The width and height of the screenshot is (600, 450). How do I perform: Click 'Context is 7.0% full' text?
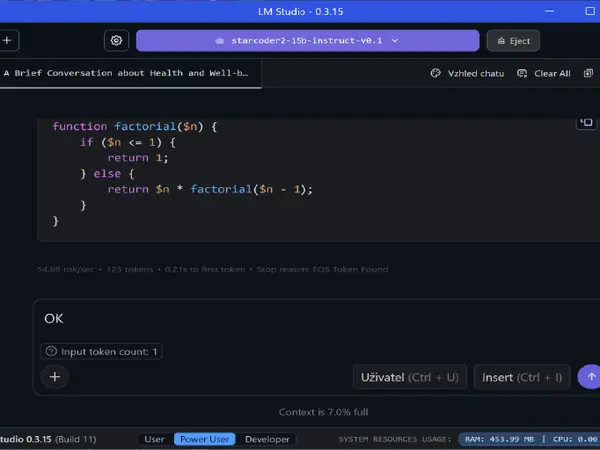click(323, 412)
